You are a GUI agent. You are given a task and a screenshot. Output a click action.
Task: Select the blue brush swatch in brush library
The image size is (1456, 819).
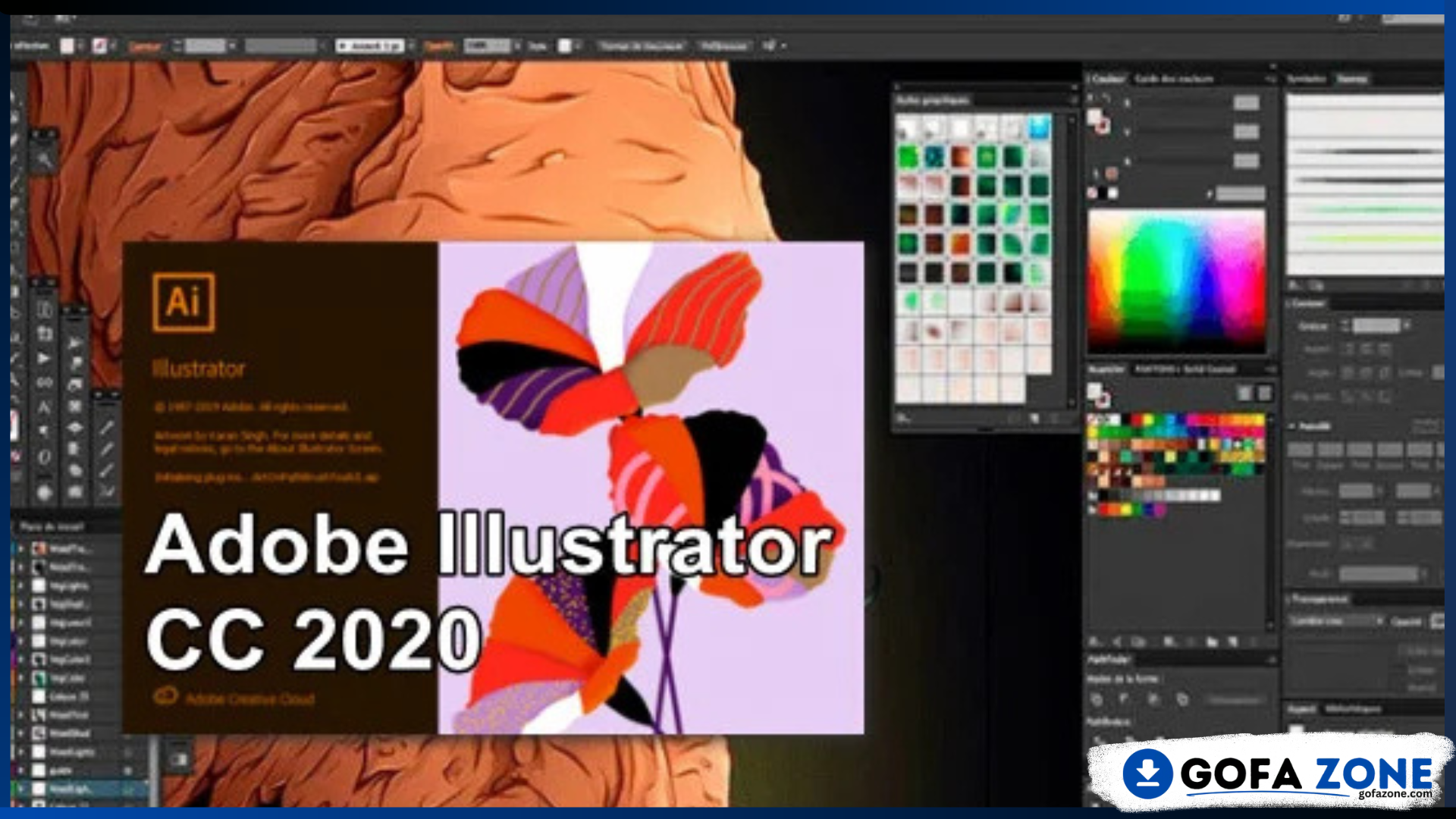1039,128
